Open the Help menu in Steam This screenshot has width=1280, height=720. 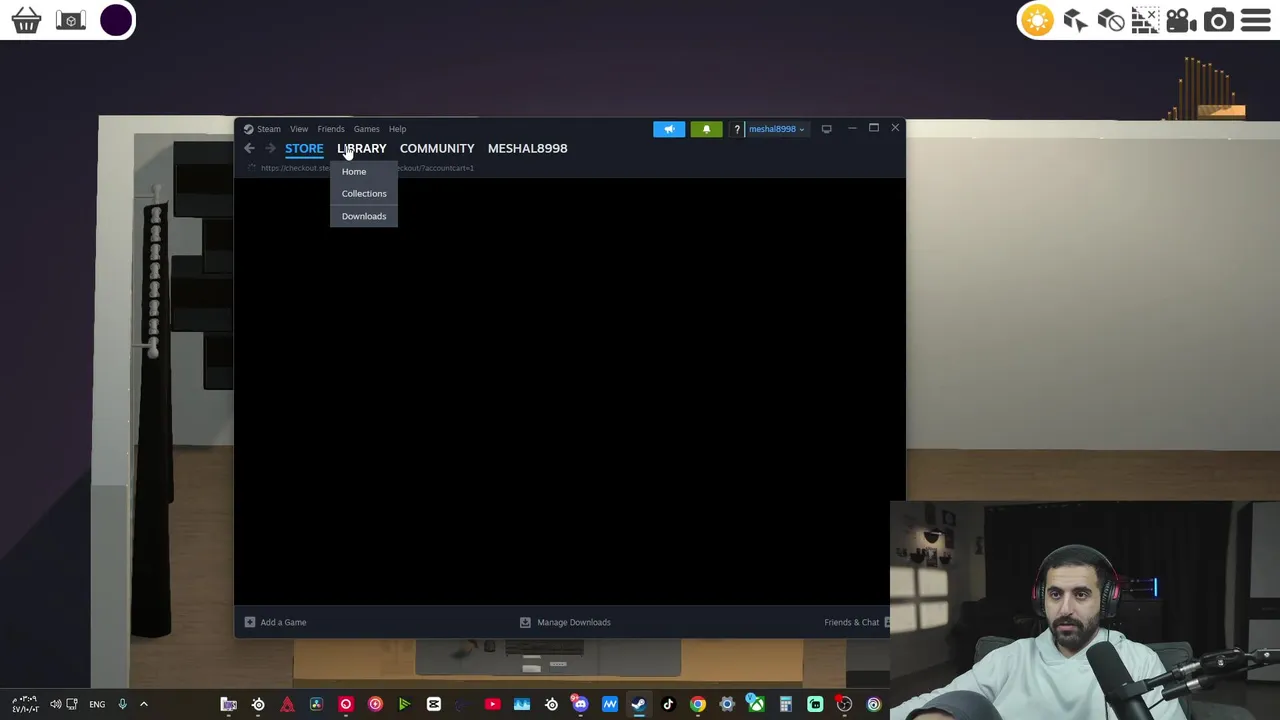[397, 129]
